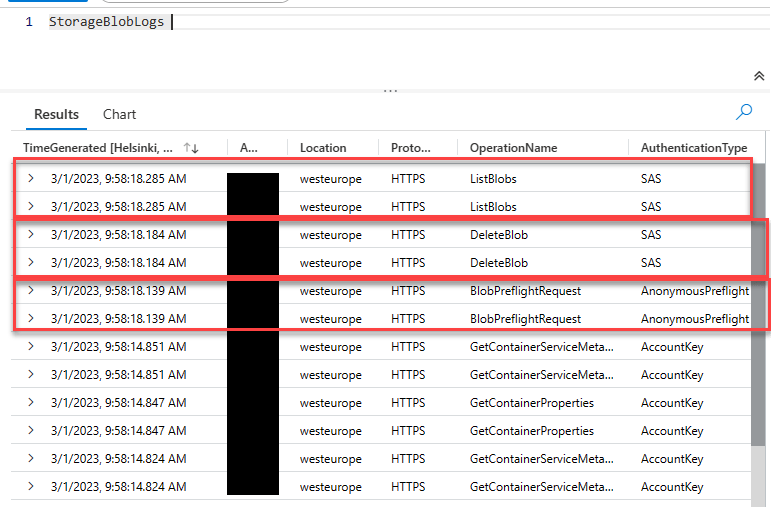771x507 pixels.
Task: Click the TimeGenerated column header text
Action: 98,148
